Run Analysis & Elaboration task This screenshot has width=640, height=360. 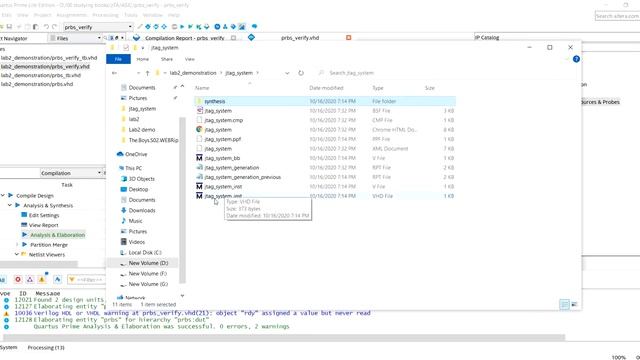[58, 235]
